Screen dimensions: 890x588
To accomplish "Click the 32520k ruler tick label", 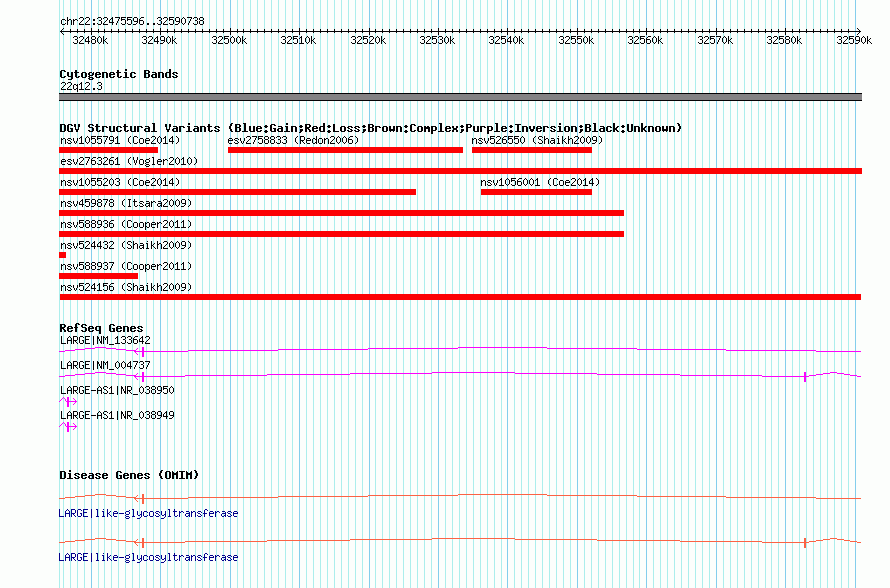I will [368, 40].
